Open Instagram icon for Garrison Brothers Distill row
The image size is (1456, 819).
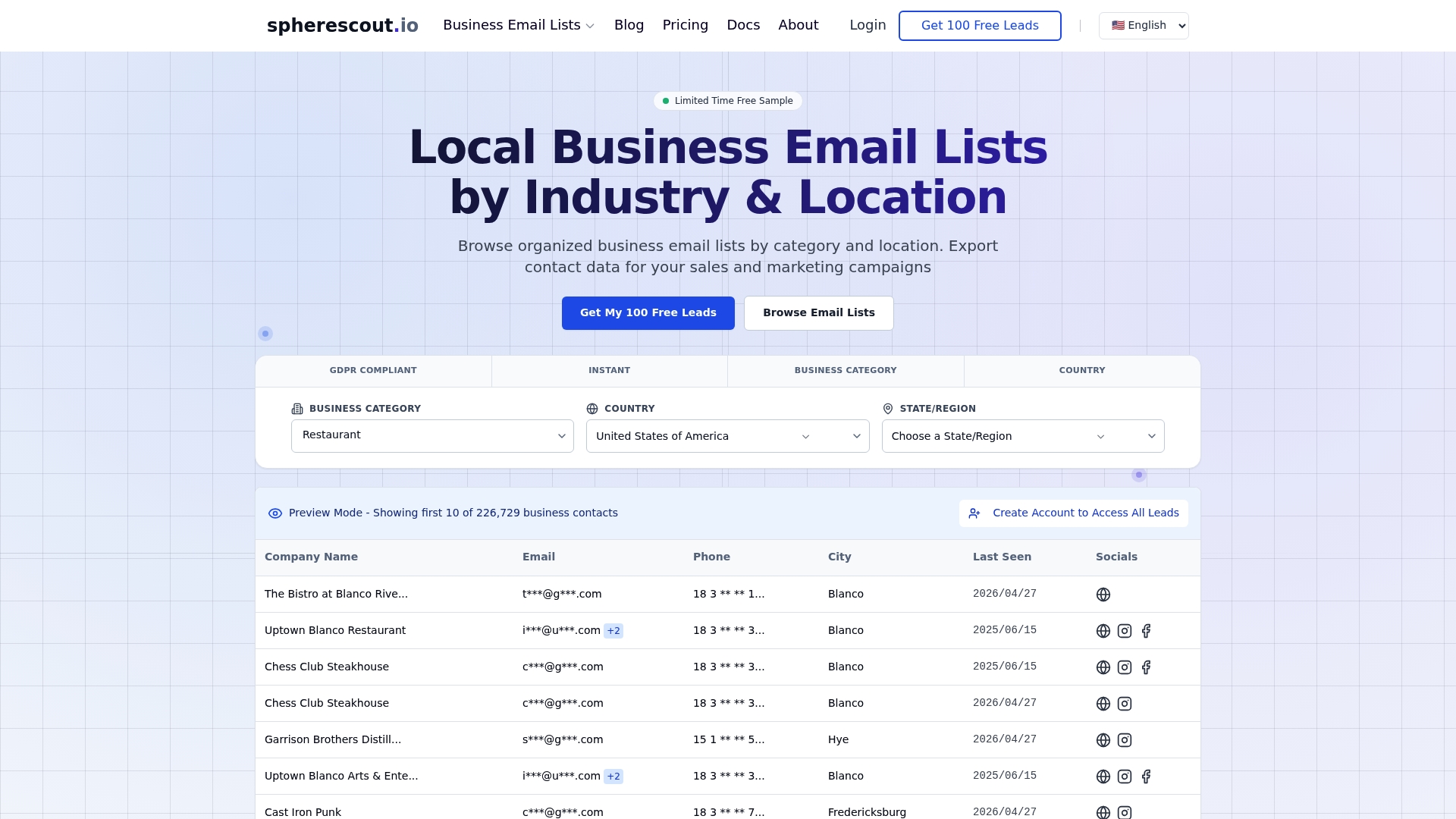click(1125, 740)
